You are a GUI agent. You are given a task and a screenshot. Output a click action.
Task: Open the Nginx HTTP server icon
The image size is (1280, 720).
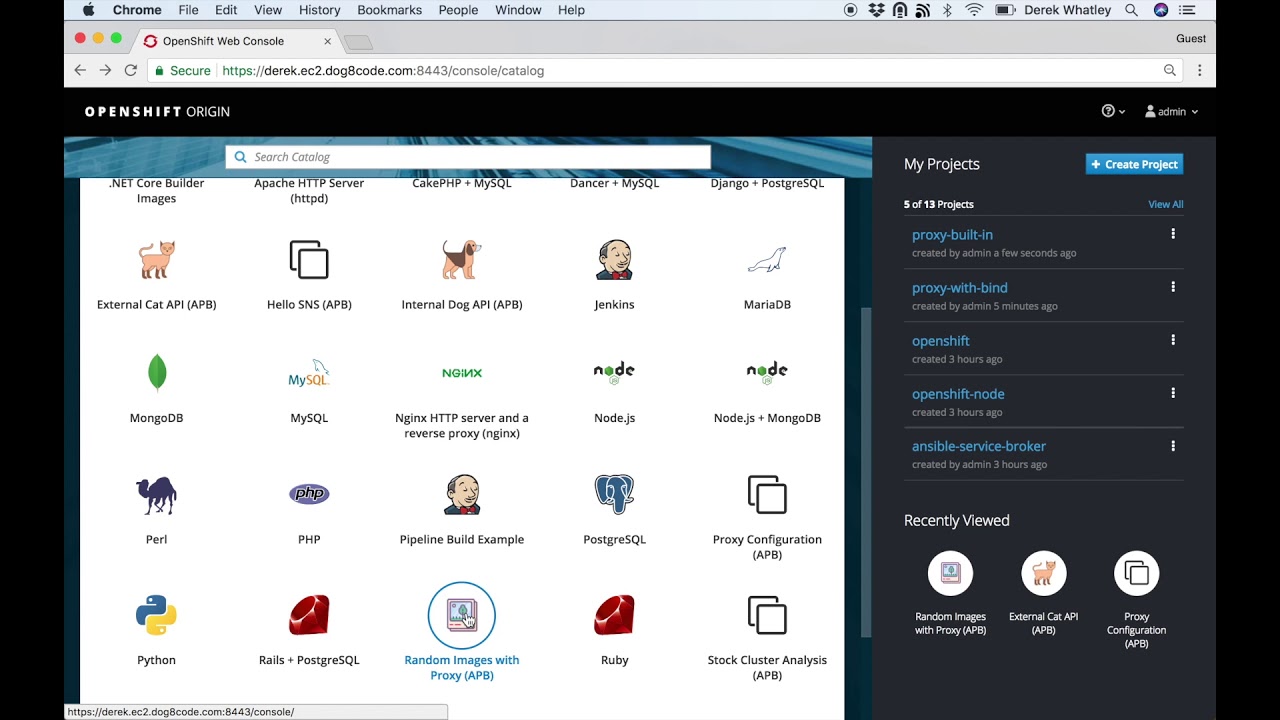coord(462,373)
